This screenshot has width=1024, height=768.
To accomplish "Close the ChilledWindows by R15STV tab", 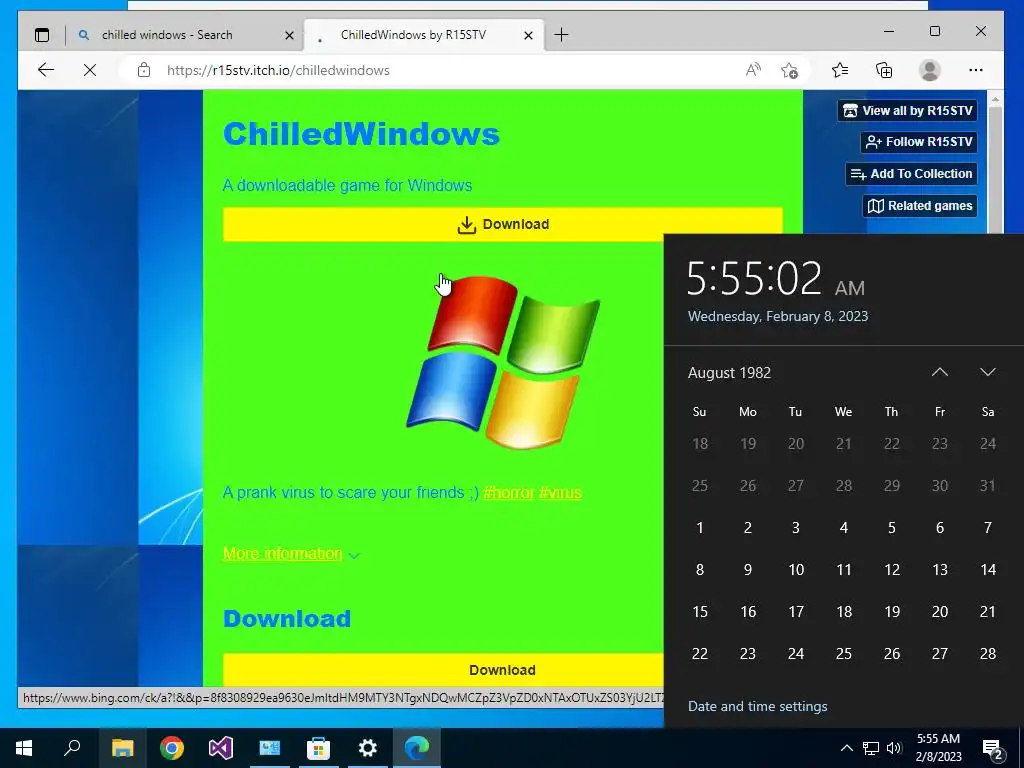I will tap(528, 35).
